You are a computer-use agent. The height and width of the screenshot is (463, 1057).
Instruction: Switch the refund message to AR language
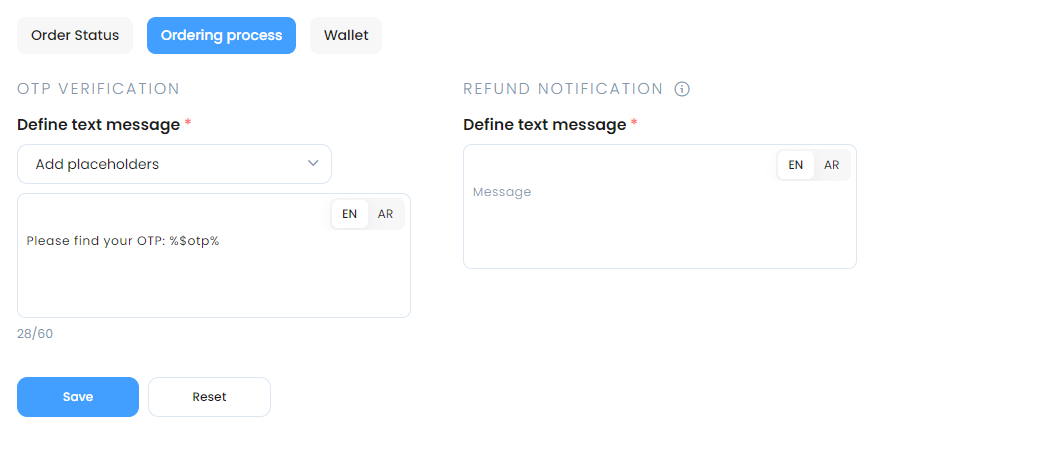831,165
